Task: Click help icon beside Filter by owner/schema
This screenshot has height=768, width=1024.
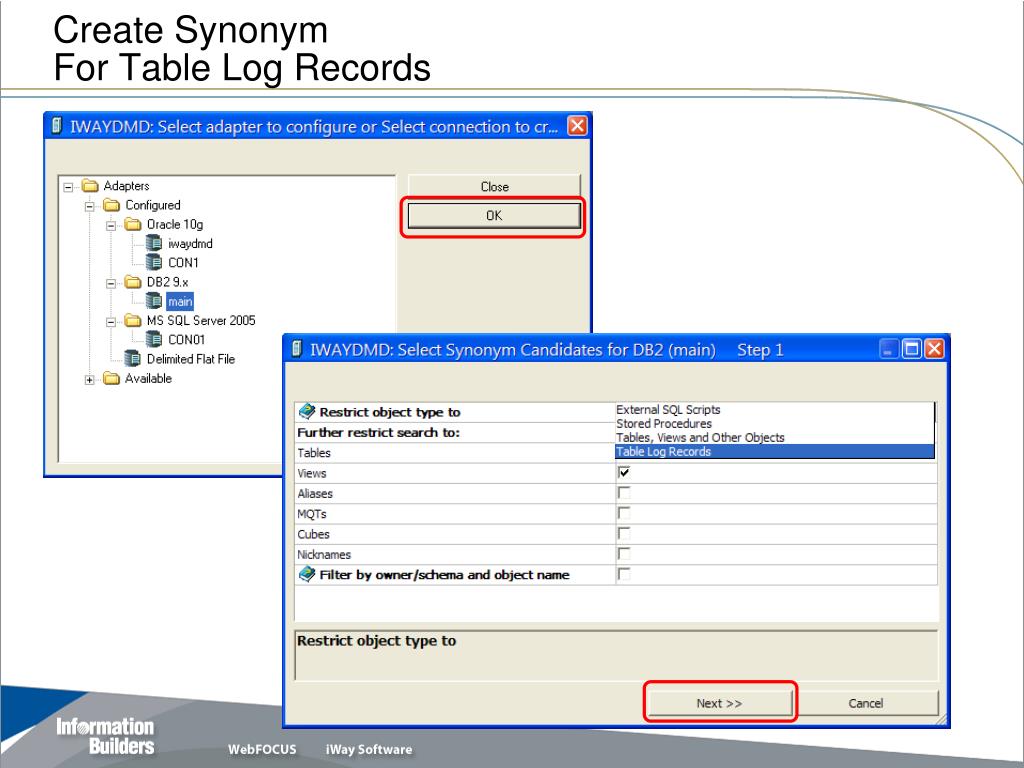Action: coord(306,574)
